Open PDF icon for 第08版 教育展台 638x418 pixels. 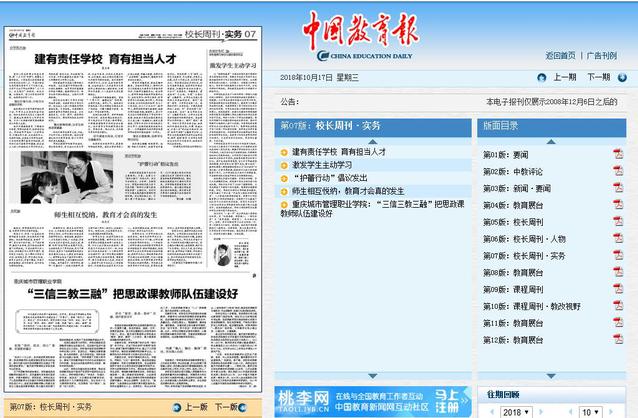(x=618, y=272)
